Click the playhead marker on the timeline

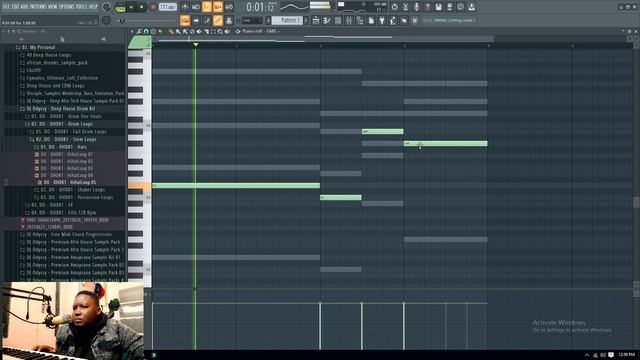[196, 44]
